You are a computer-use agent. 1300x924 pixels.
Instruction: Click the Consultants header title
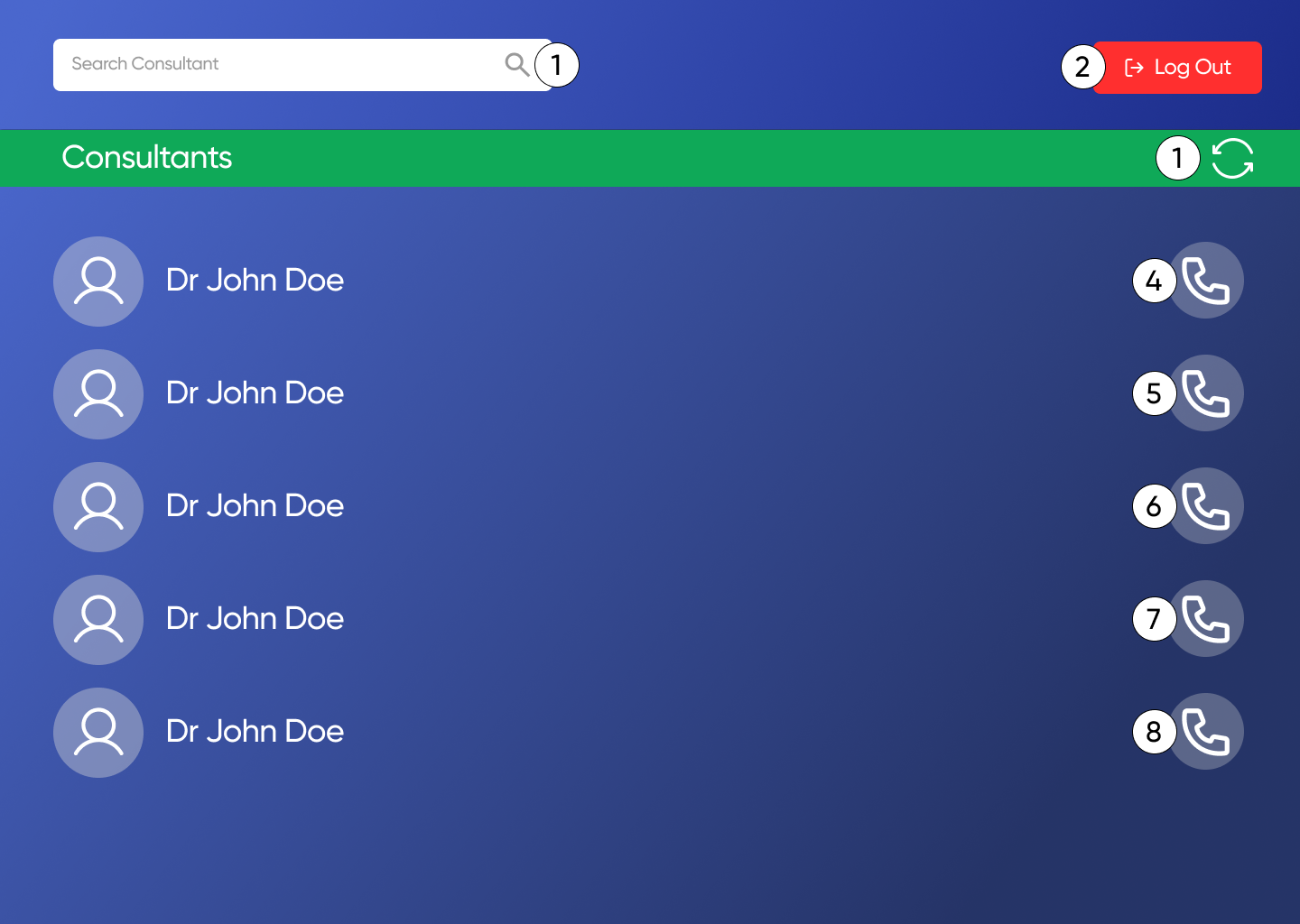pos(147,158)
